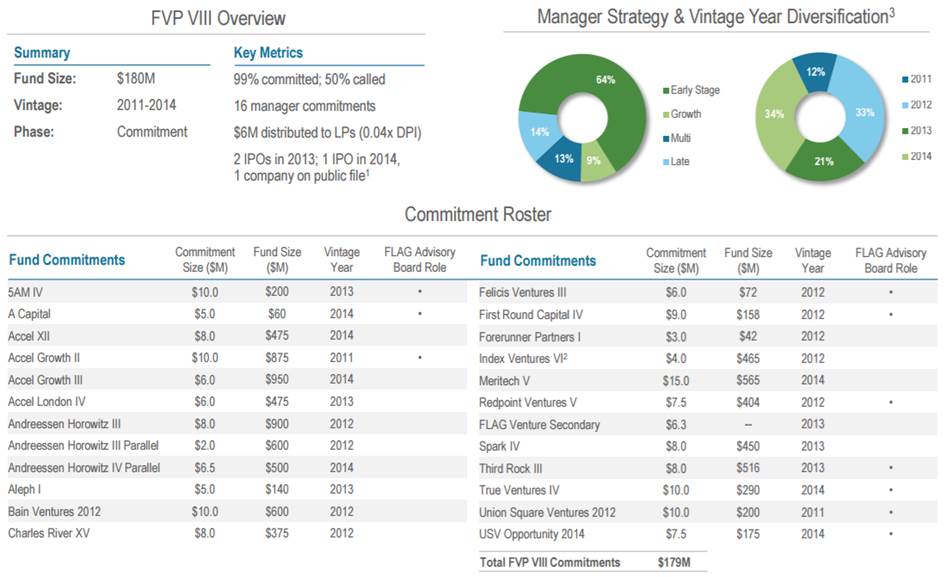Click "$6M distributed to LPs (0.04x DPI)"

[327, 133]
